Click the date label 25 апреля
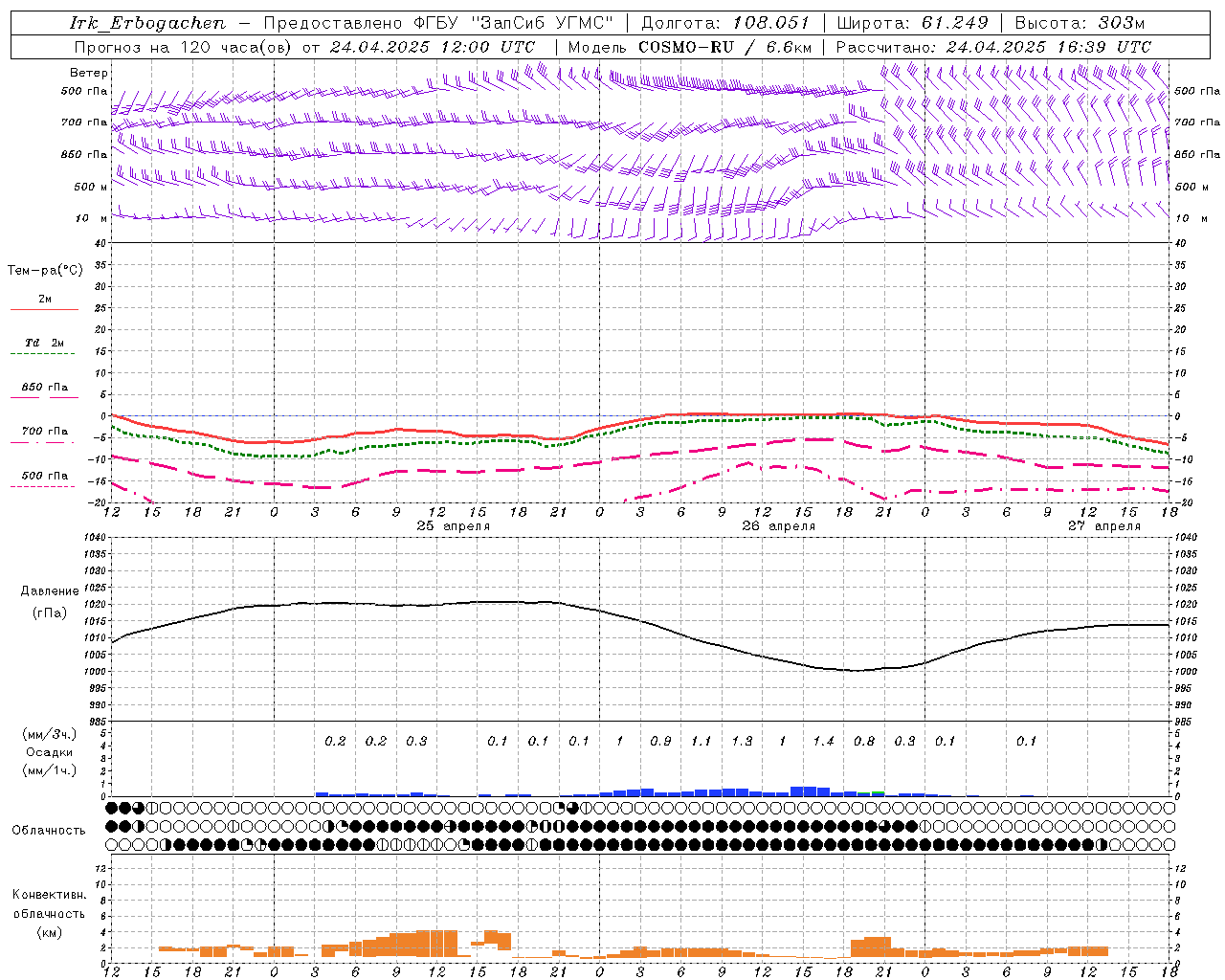The height and width of the screenshot is (980, 1225). coord(453,526)
